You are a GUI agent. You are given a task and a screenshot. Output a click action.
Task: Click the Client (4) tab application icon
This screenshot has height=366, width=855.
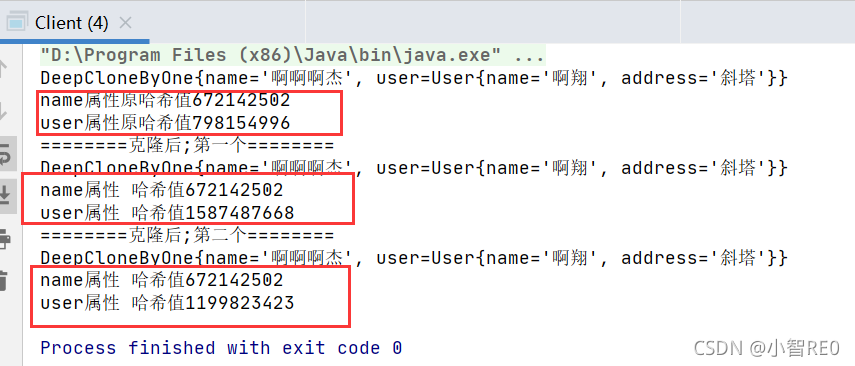(x=16, y=23)
